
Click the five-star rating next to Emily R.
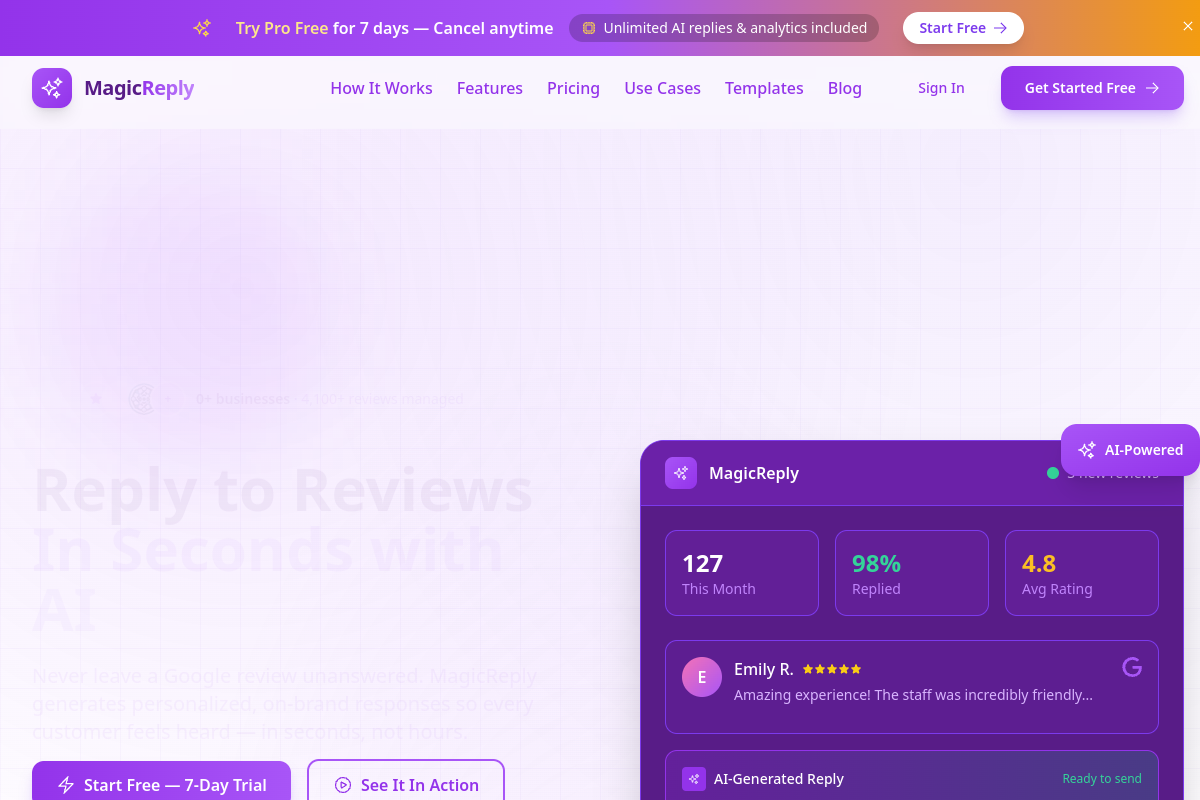(x=832, y=669)
